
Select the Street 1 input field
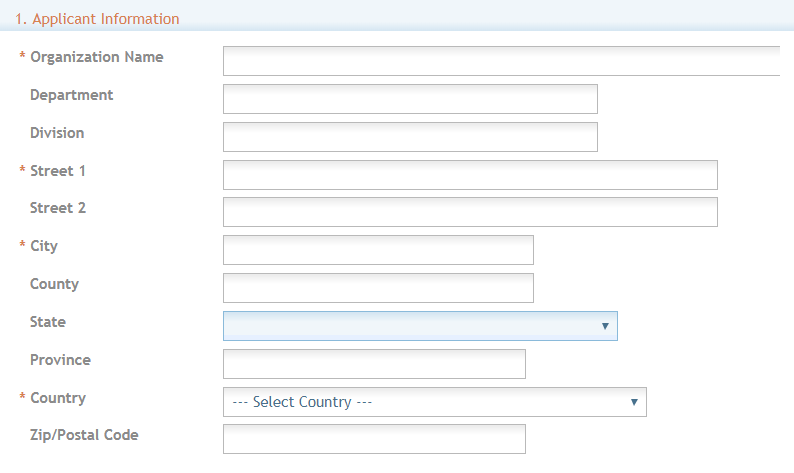(x=470, y=175)
